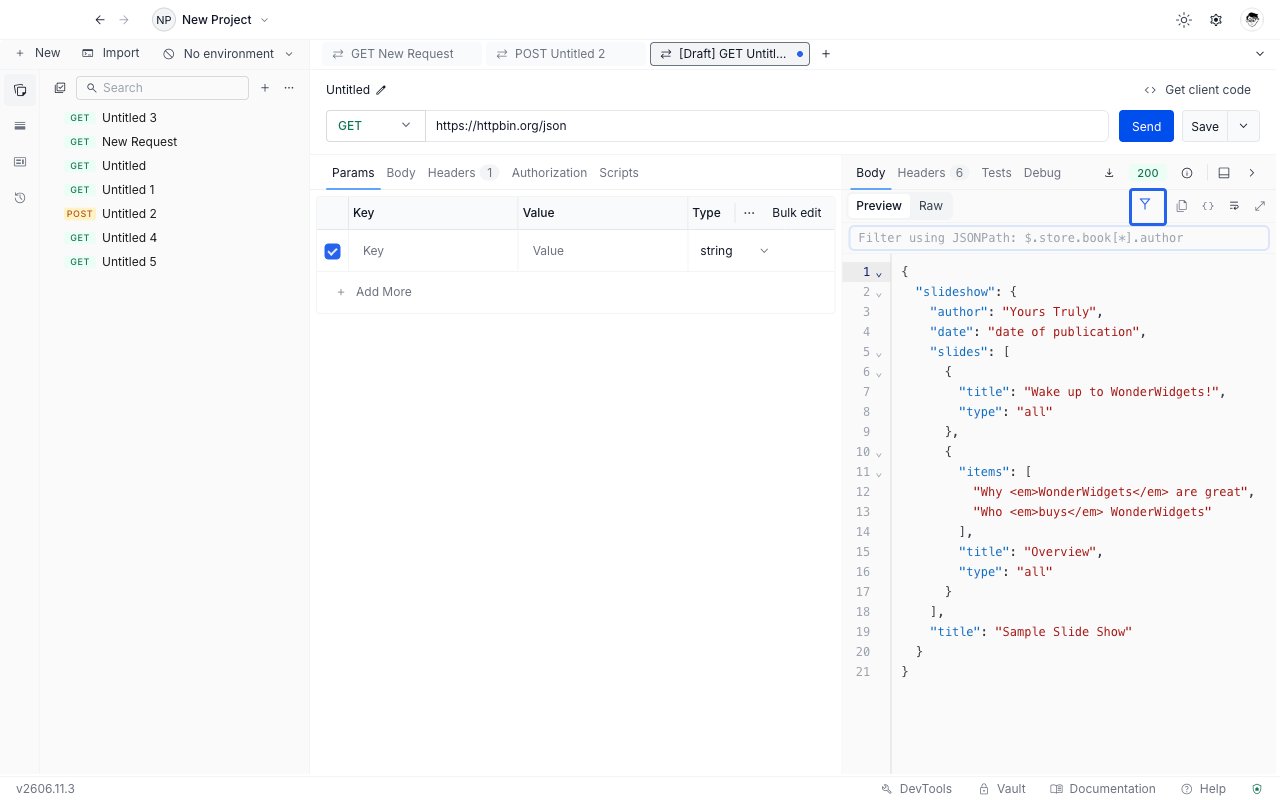Screen dimensions: 1280x800
Task: Open the No environment selector
Action: click(x=229, y=54)
